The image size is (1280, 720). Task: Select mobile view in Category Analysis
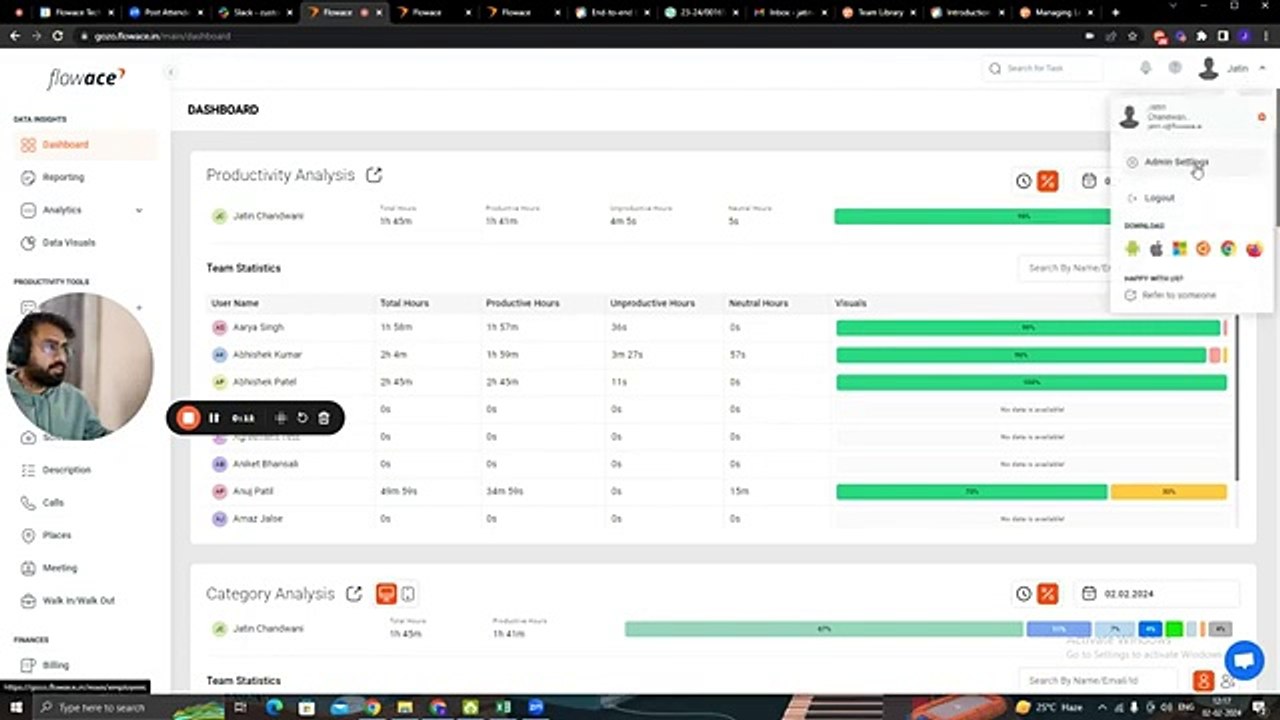(408, 594)
